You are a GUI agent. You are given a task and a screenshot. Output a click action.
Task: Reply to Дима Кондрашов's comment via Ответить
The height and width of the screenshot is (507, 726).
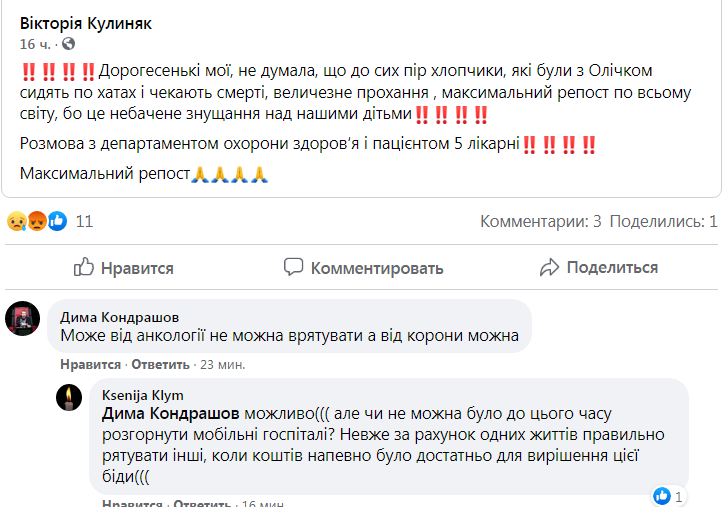[159, 364]
